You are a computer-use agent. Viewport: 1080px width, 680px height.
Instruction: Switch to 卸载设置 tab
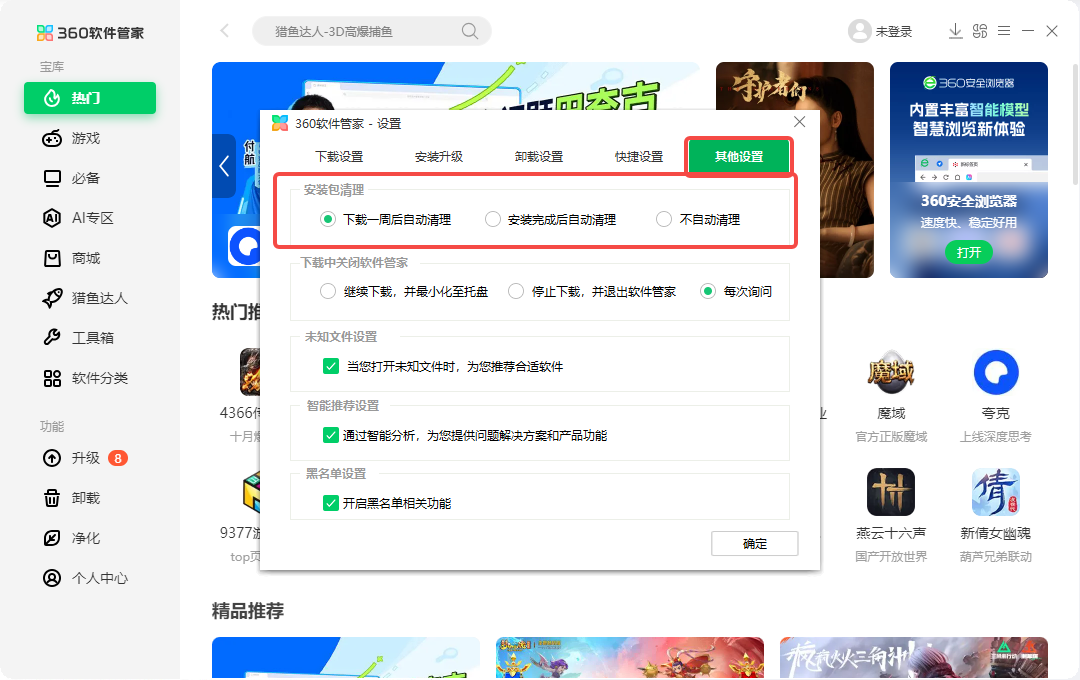[x=539, y=156]
